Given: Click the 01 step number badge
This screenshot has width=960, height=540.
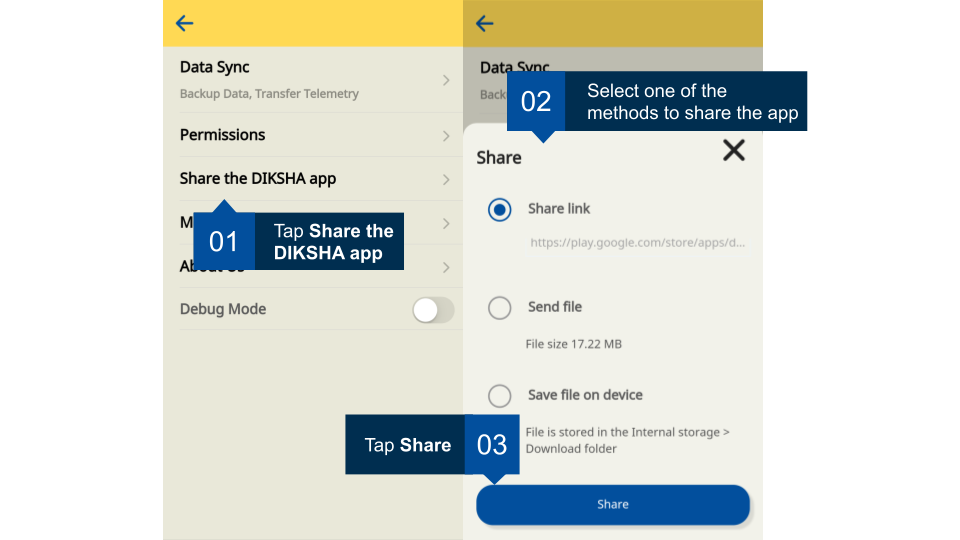Looking at the screenshot, I should [224, 242].
